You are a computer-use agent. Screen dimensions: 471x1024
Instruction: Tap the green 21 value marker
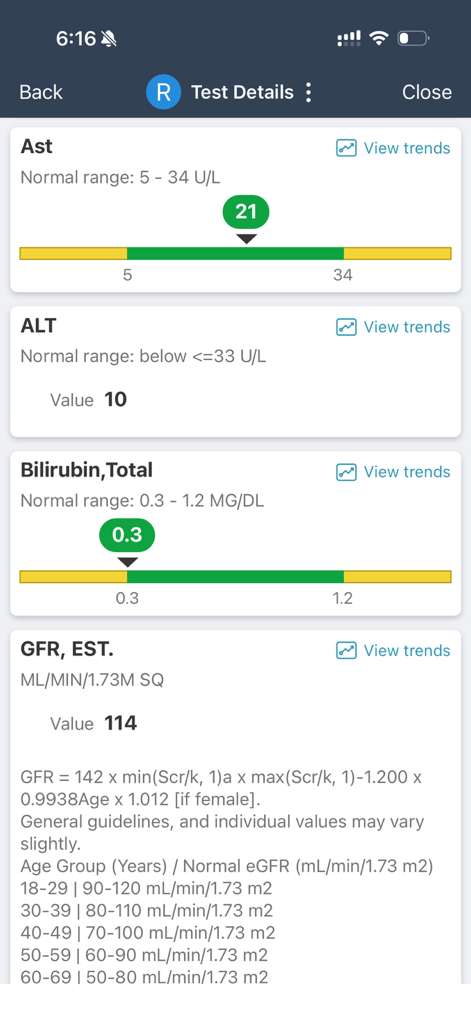click(x=246, y=212)
